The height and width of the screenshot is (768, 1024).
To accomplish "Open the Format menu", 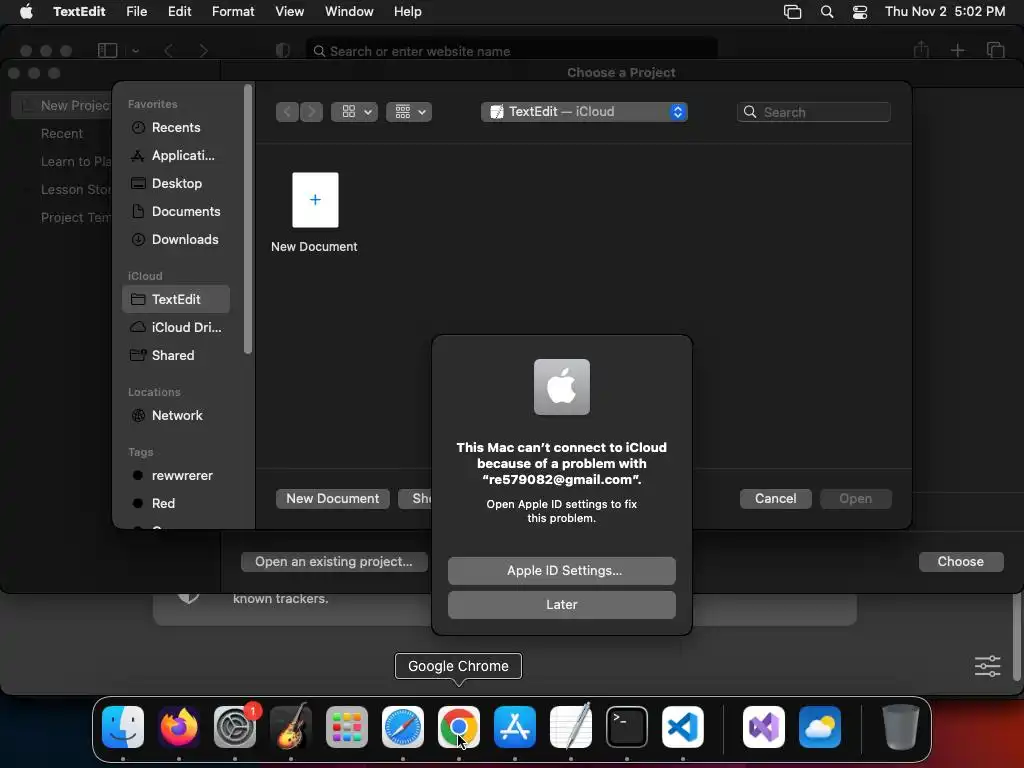I will tap(233, 12).
